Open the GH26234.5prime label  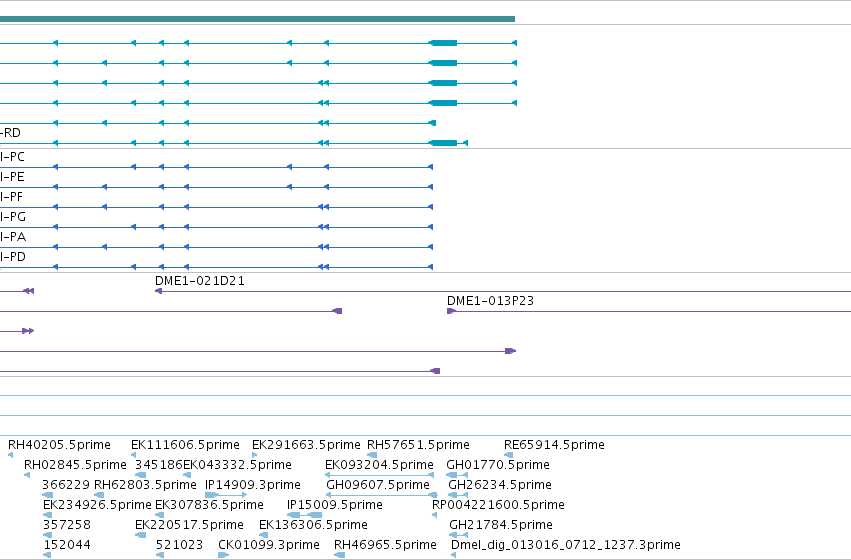(500, 485)
